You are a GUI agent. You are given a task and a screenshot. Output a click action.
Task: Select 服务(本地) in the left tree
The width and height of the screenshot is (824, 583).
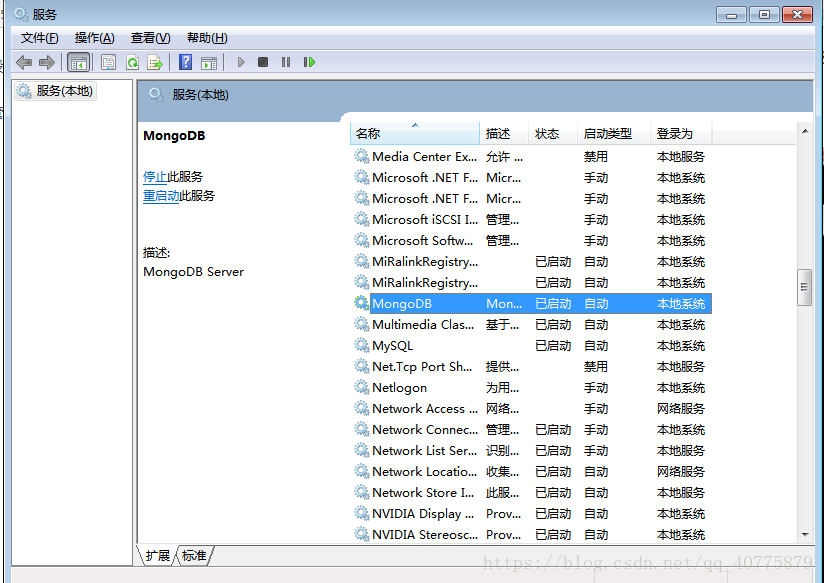(55, 91)
